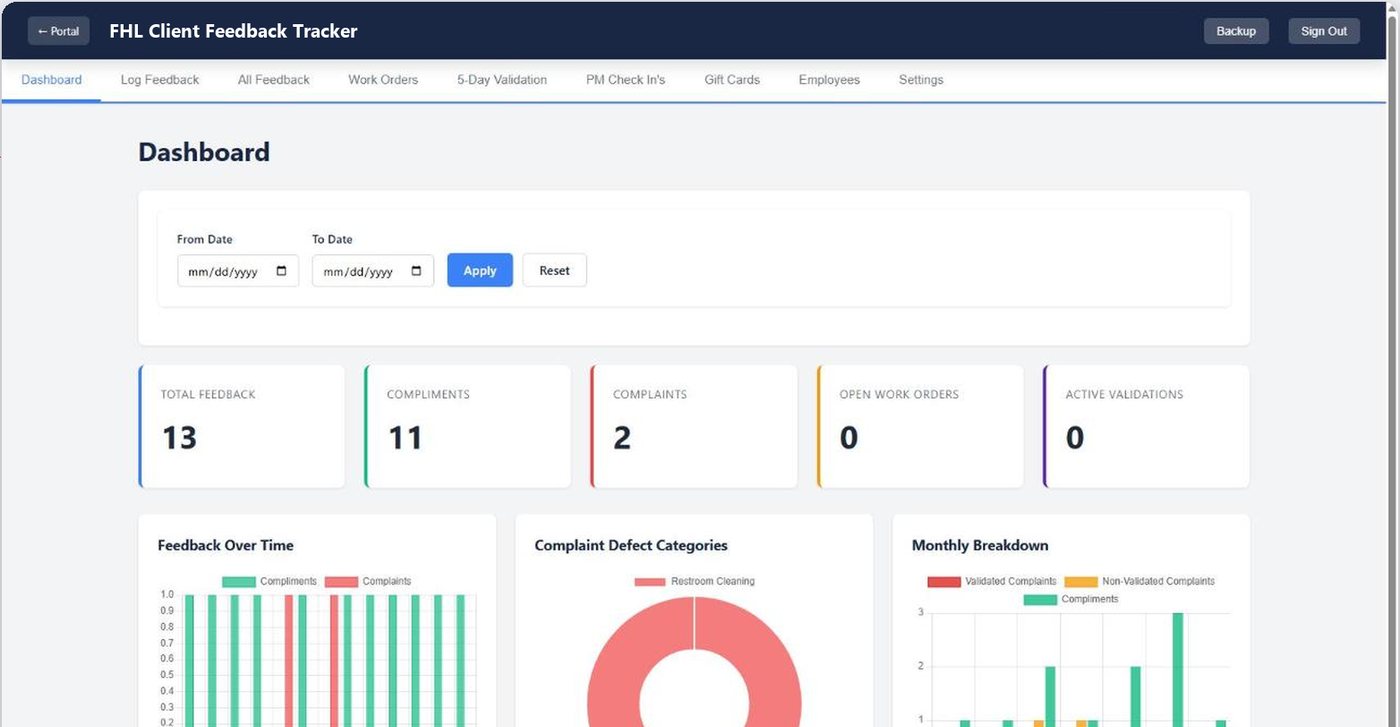Image resolution: width=1400 pixels, height=727 pixels.
Task: Click the Complaint Defect Categories title
Action: [x=631, y=545]
